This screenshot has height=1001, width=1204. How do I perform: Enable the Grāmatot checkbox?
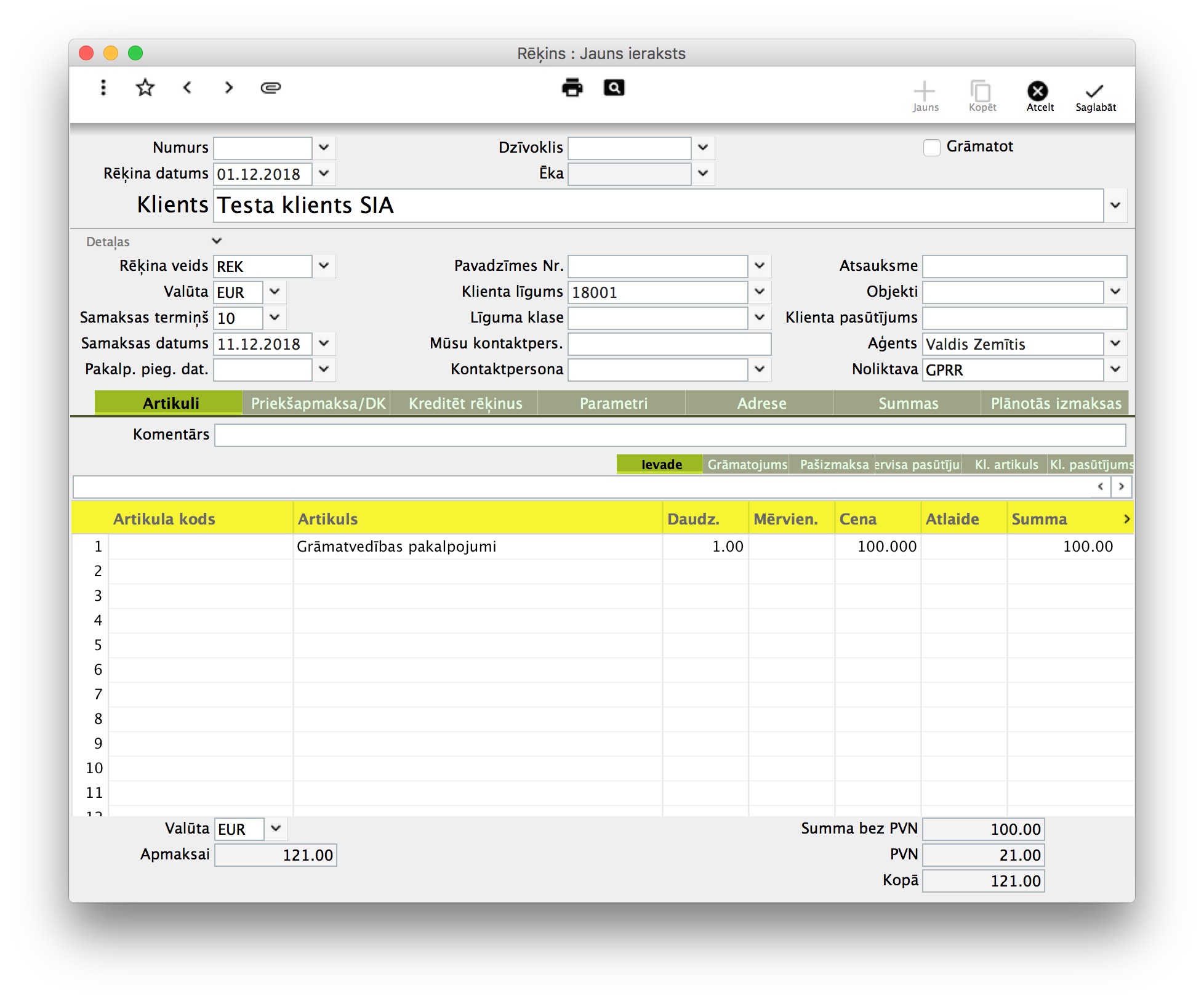click(x=931, y=148)
